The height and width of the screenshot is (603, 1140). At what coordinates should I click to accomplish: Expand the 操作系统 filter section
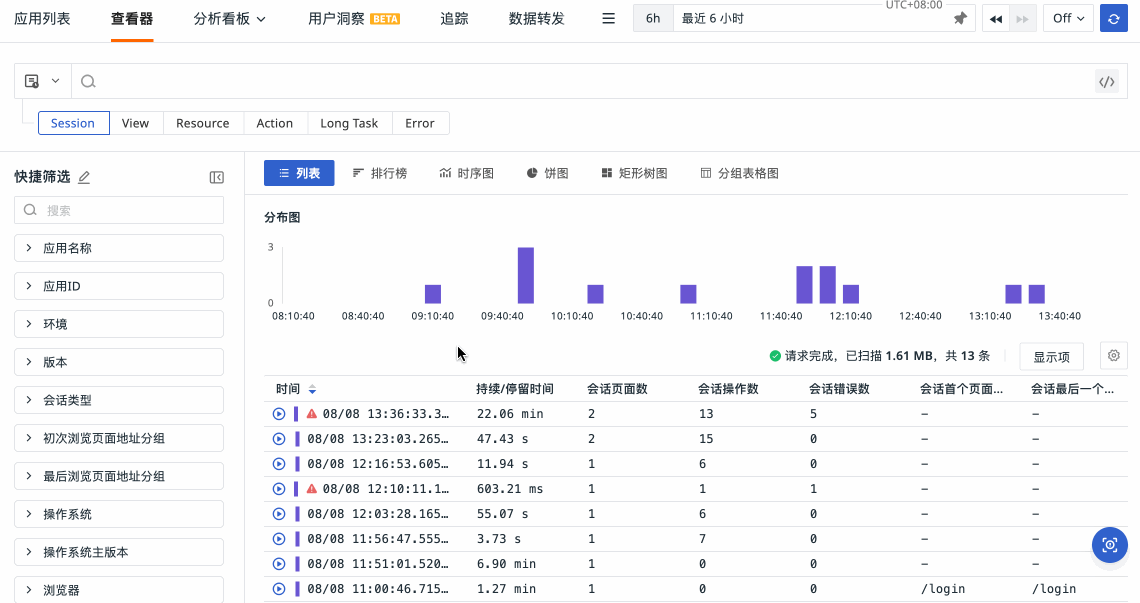click(x=118, y=514)
